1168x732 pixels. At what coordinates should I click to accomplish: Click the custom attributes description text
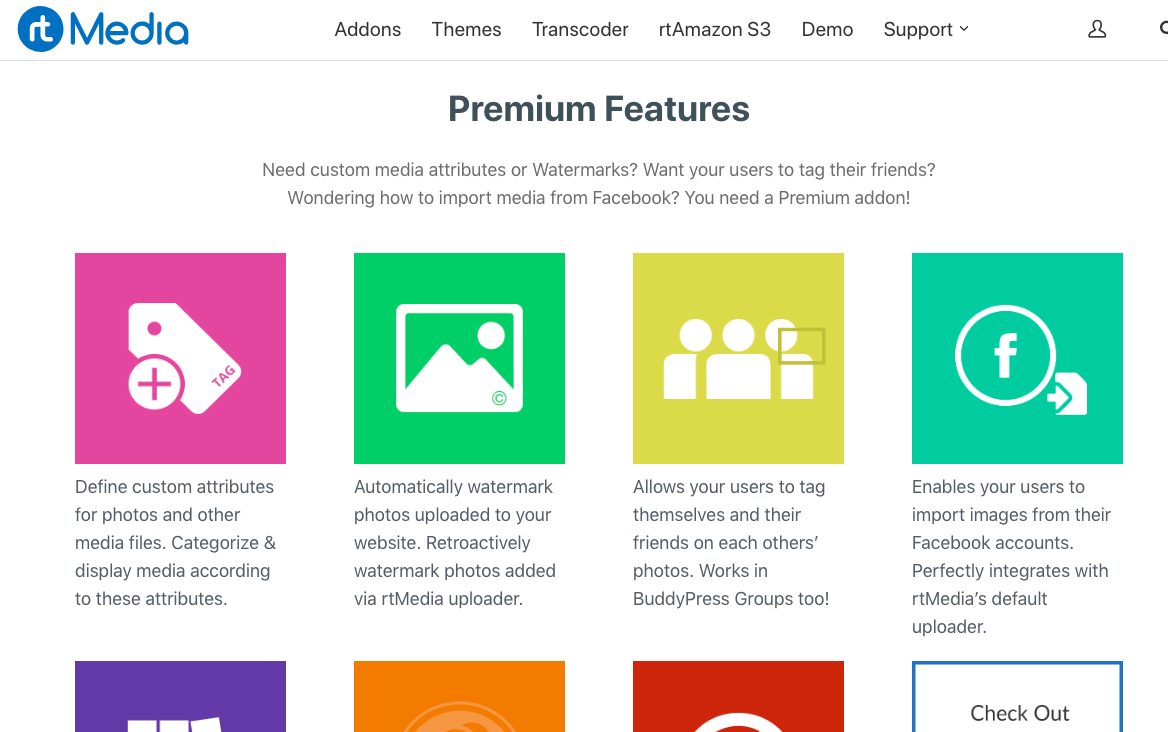pyautogui.click(x=176, y=543)
